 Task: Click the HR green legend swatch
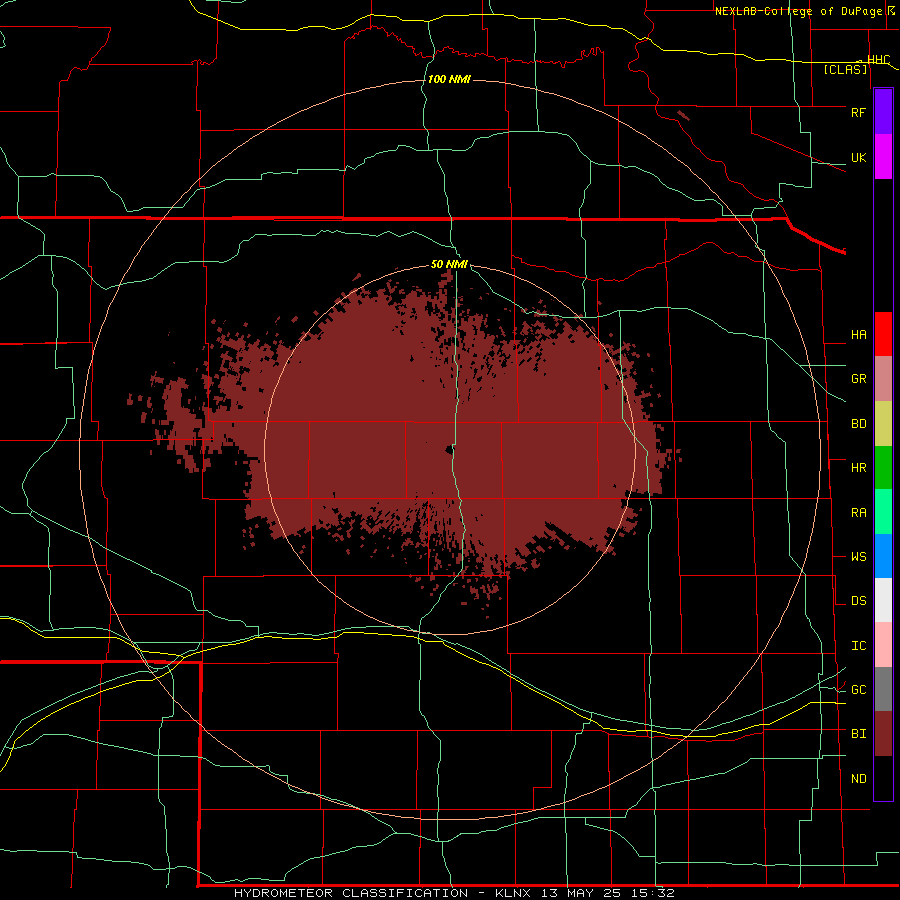(883, 468)
